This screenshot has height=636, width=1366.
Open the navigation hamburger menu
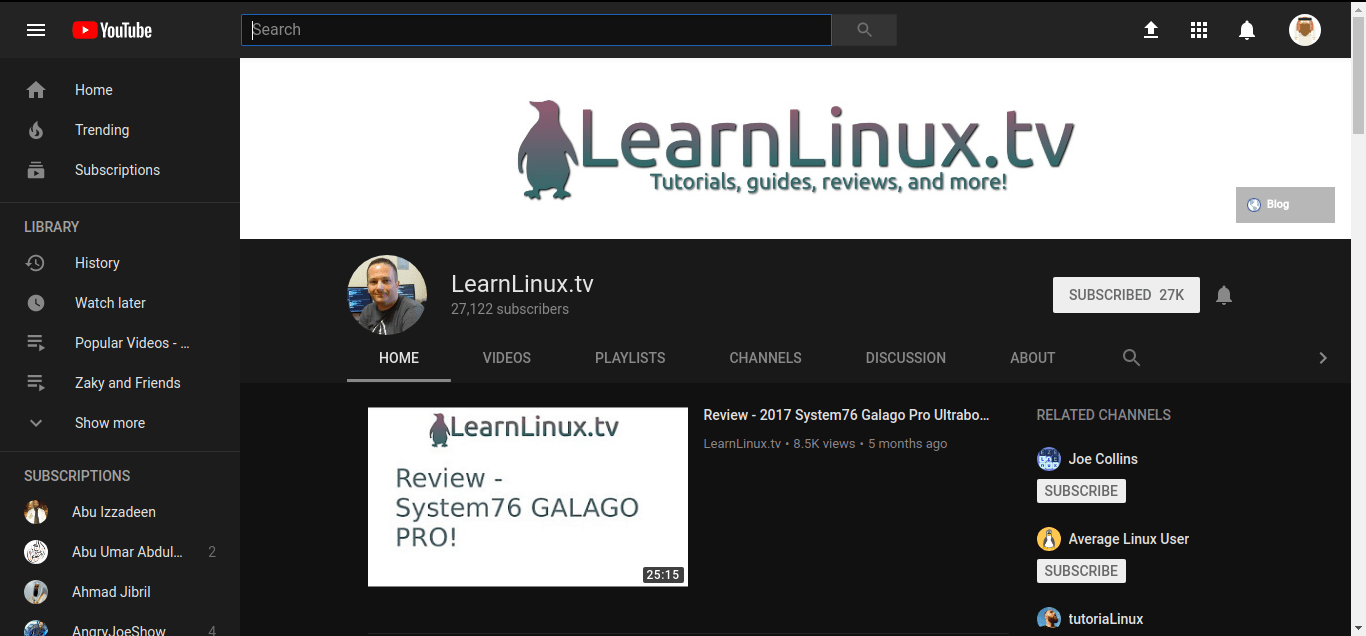36,29
